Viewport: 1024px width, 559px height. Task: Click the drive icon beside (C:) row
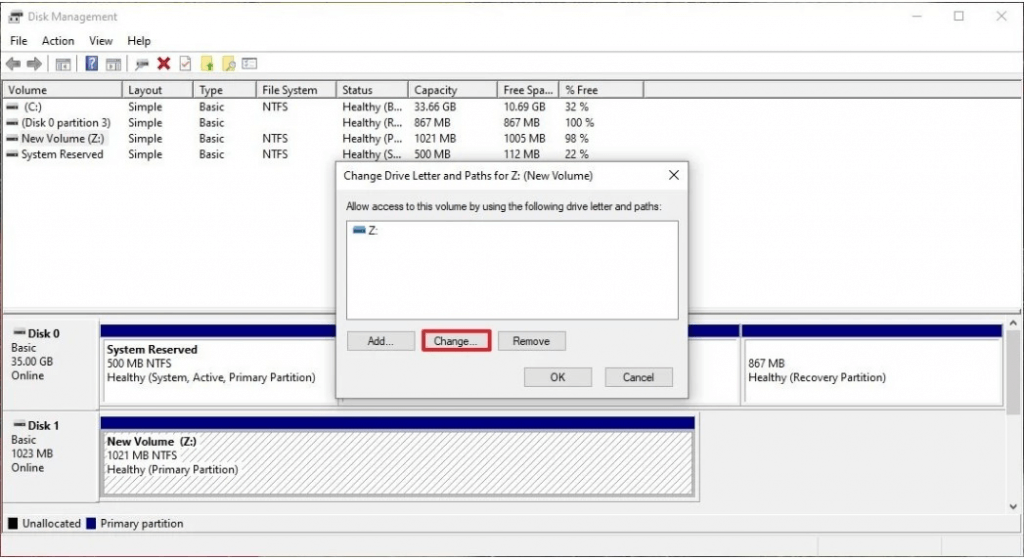tap(12, 106)
